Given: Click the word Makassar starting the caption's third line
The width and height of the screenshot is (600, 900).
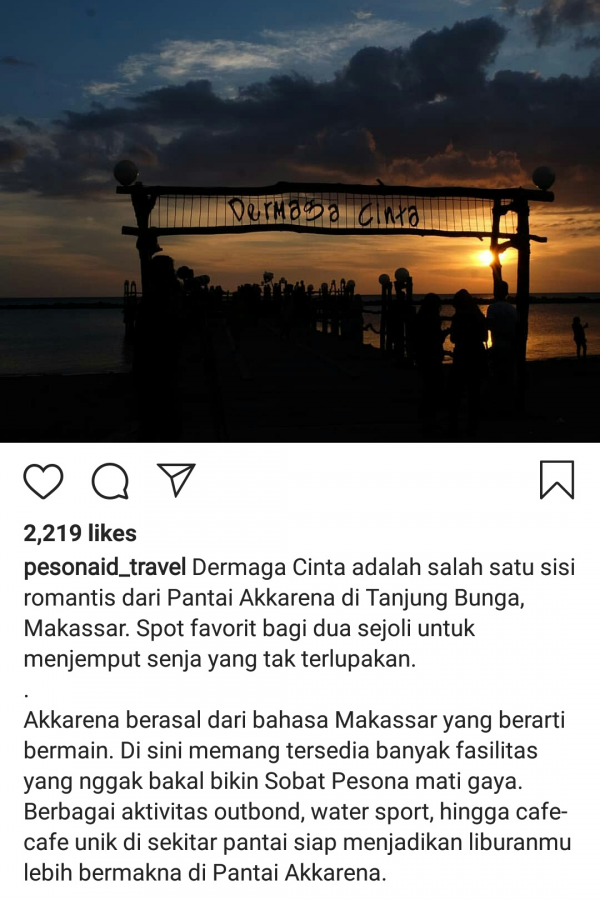Looking at the screenshot, I should tap(76, 629).
